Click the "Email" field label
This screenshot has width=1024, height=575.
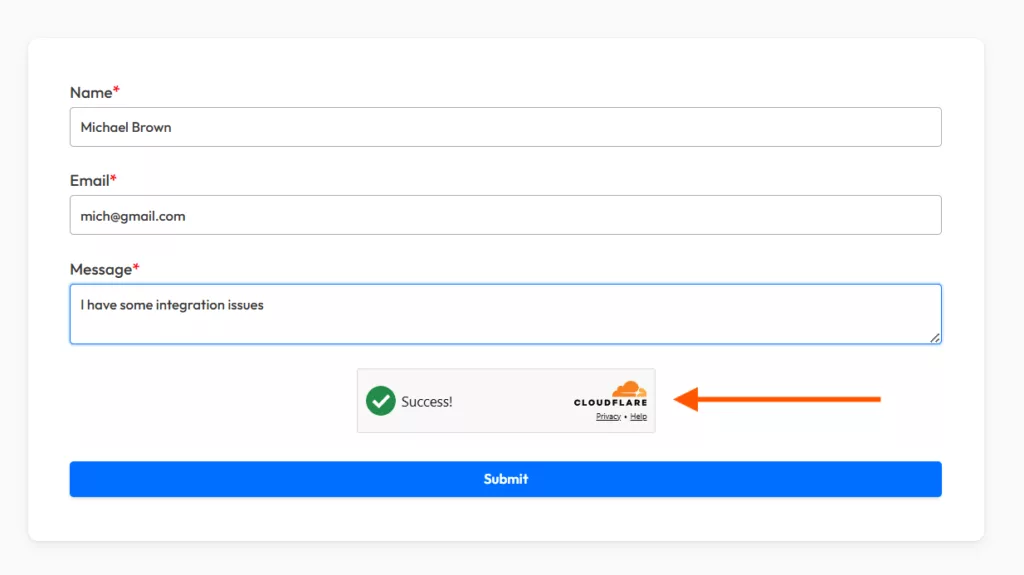[89, 181]
